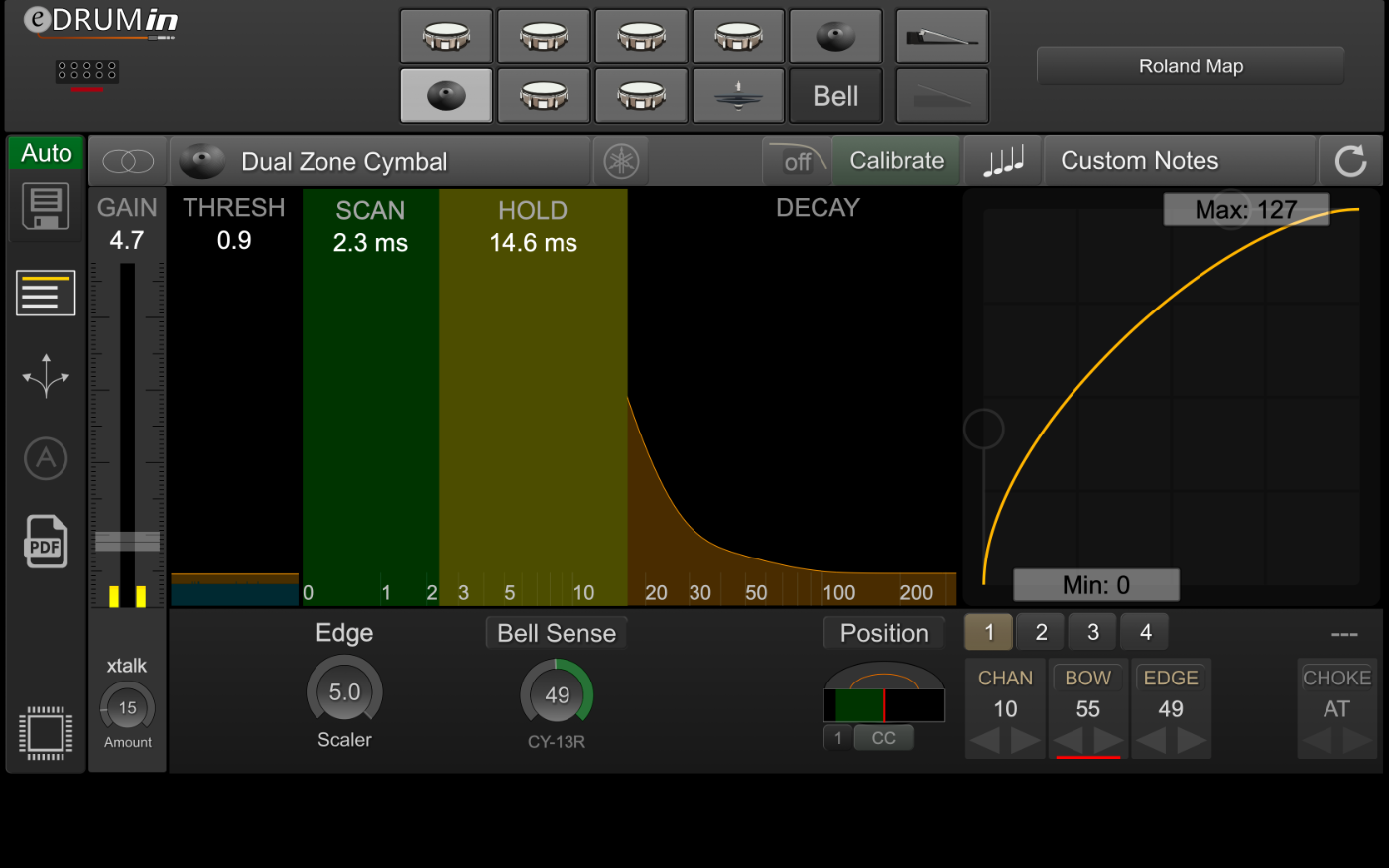Increase the BOW note with right arrow
This screenshot has height=868, width=1389.
pos(1108,740)
